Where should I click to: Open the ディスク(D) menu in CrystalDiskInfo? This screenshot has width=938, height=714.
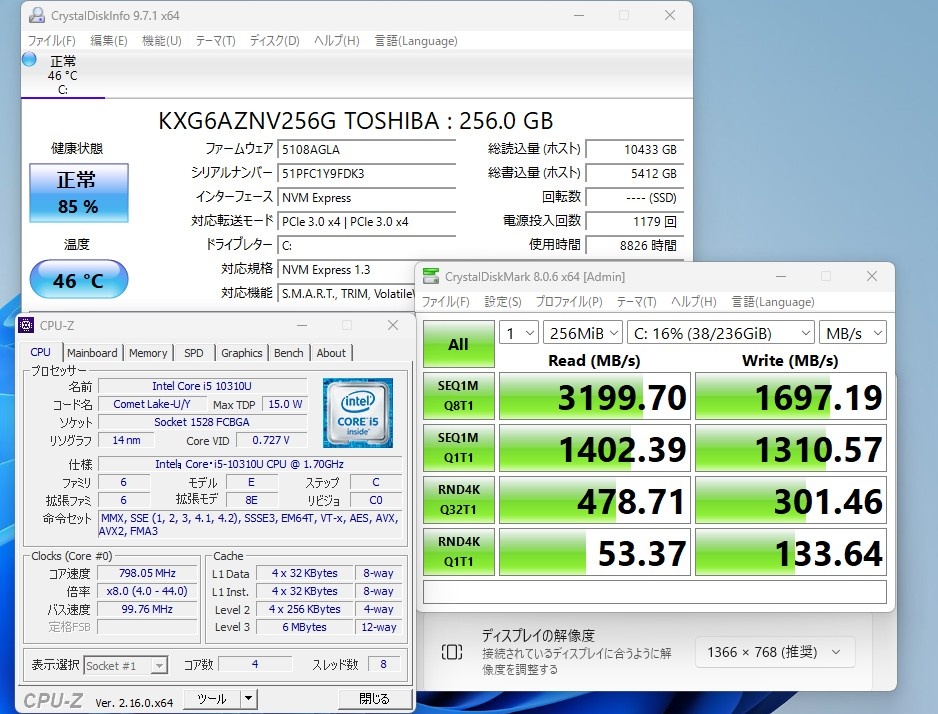click(x=275, y=41)
